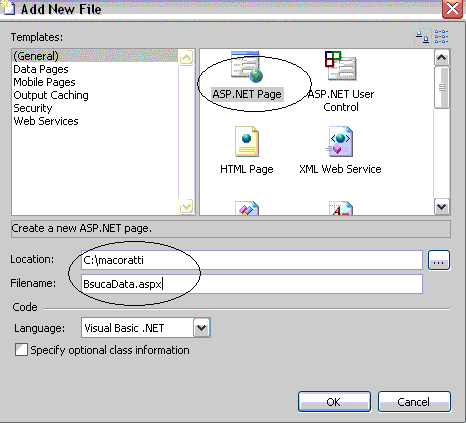
Task: Switch to small icons list view
Action: pos(441,37)
